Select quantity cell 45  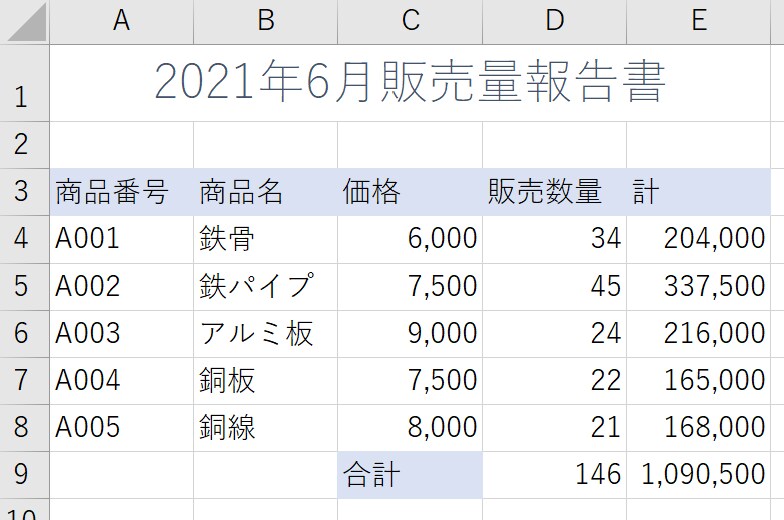point(554,286)
